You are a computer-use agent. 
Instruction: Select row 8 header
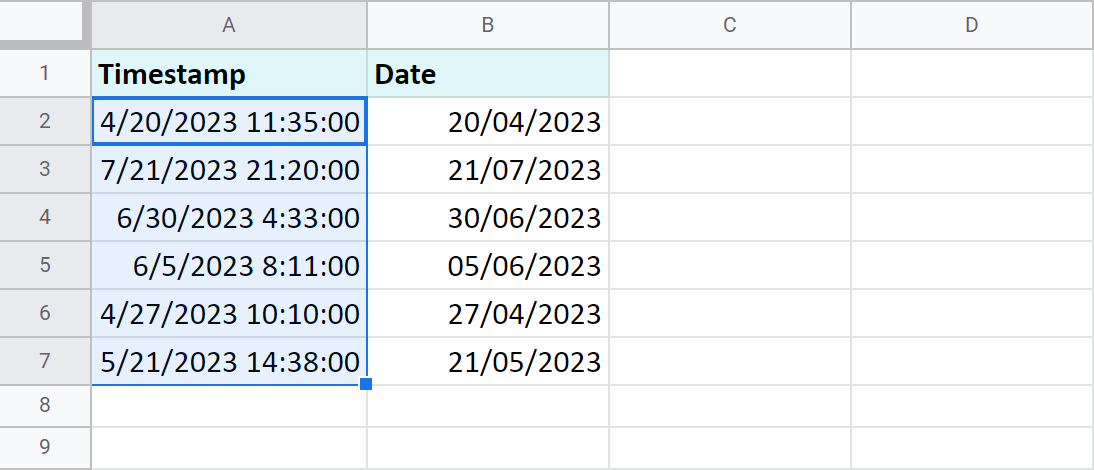pos(44,406)
